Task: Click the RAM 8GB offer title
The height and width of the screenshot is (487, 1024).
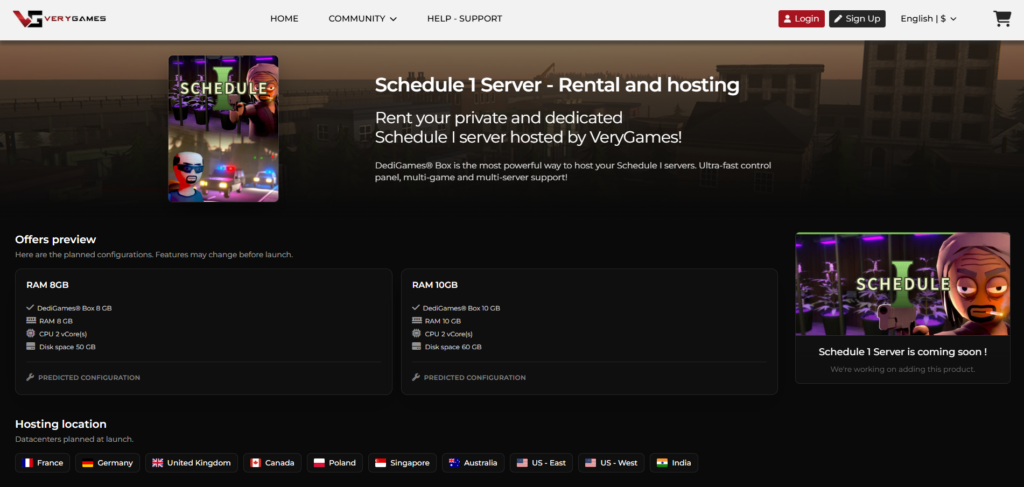Action: (x=48, y=285)
